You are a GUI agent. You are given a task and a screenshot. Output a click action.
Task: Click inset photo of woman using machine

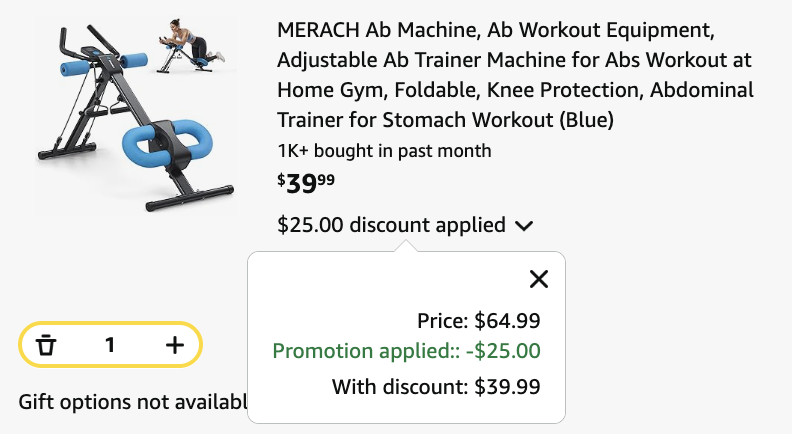pyautogui.click(x=191, y=46)
